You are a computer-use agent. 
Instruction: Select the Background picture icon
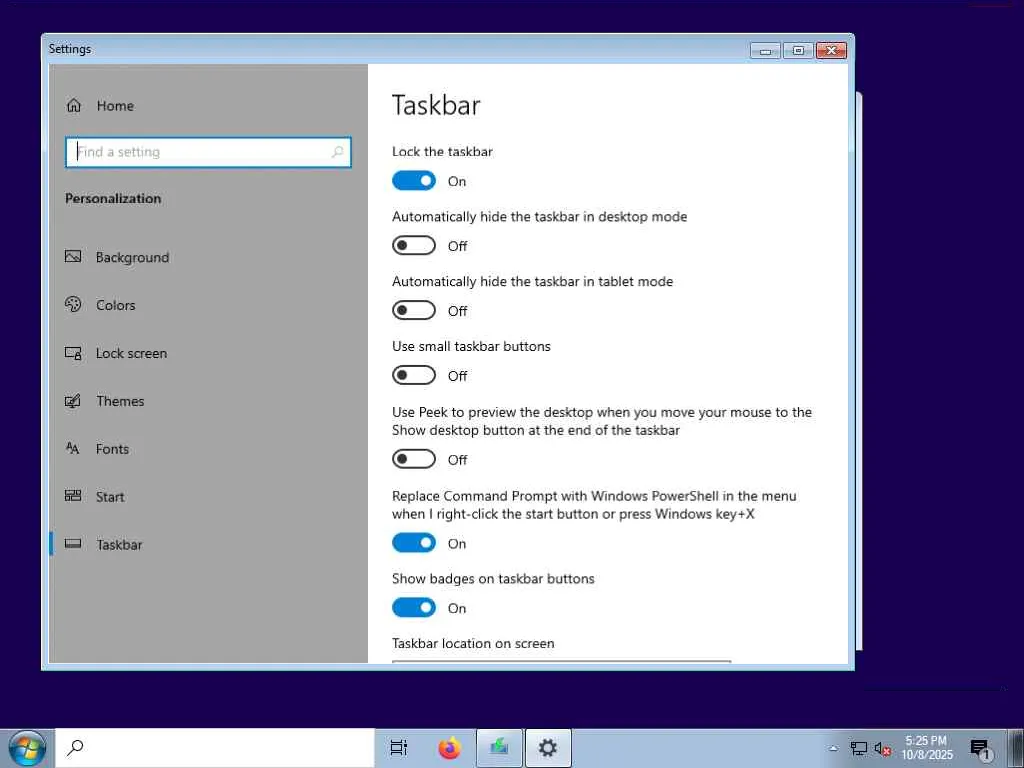pos(73,257)
